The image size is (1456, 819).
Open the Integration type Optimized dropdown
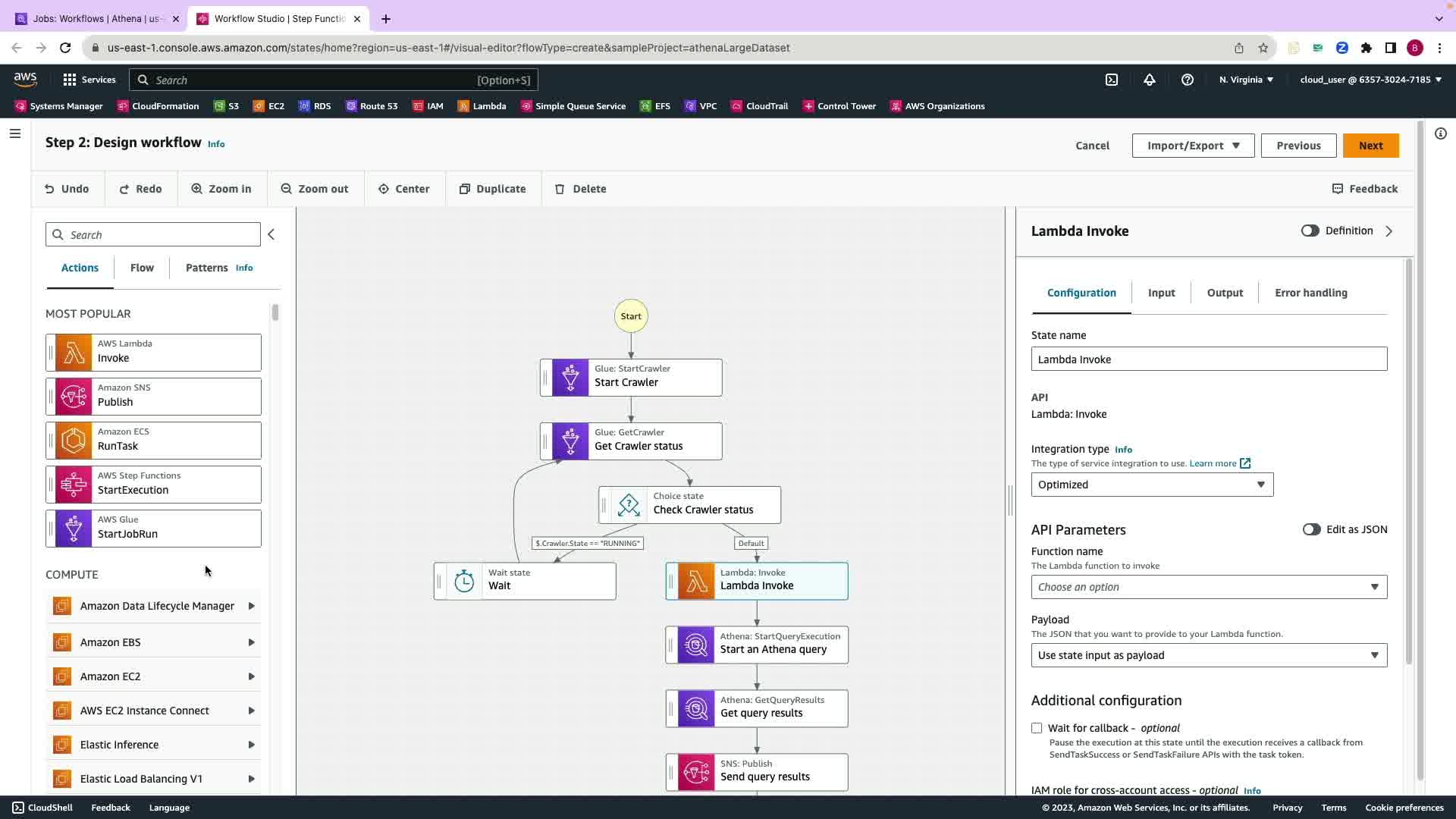click(x=1151, y=485)
